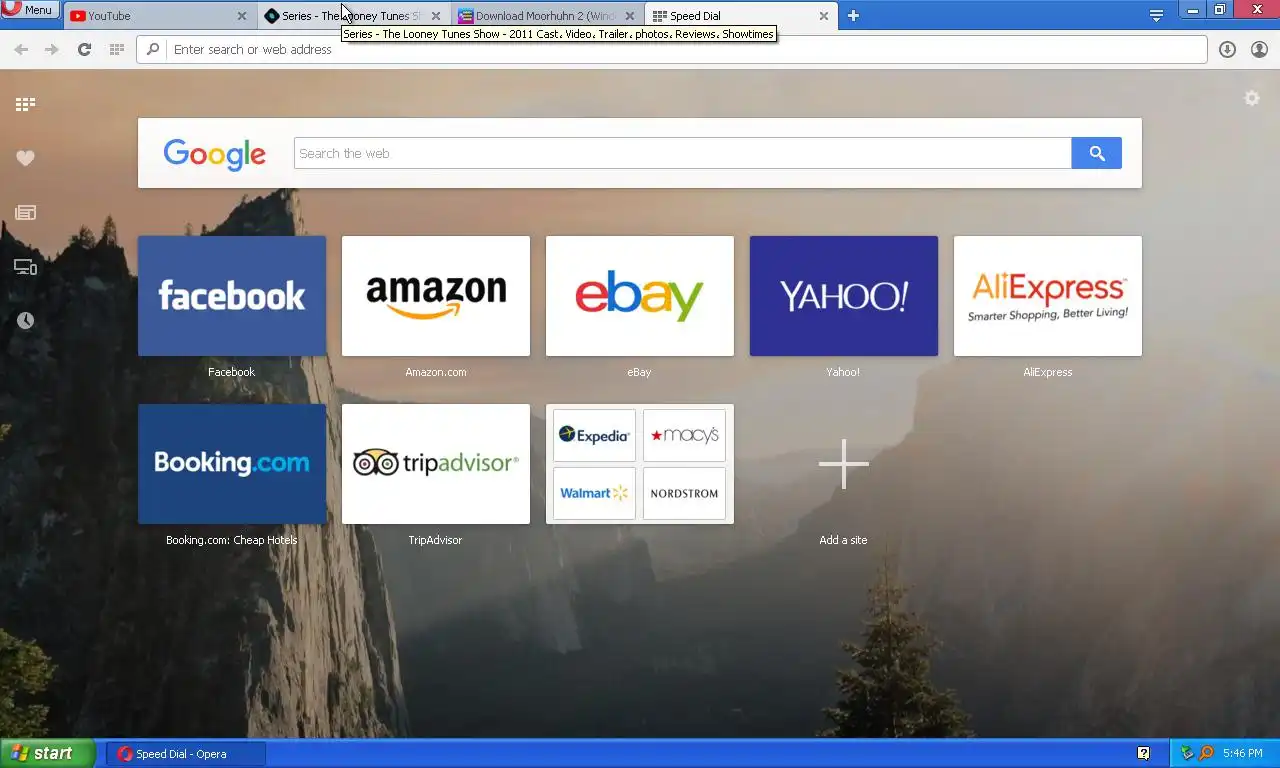The image size is (1280, 768).
Task: Open the AliExpress speed dial tile
Action: [1048, 296]
